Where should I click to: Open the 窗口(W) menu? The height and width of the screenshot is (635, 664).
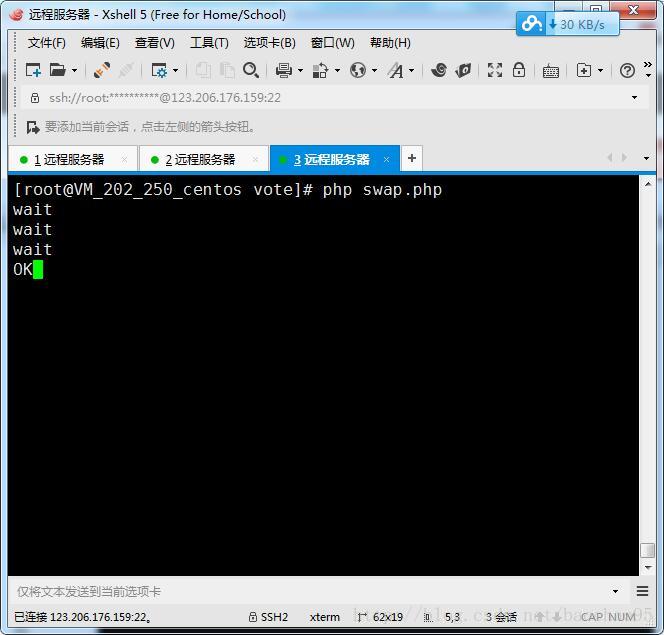[x=332, y=43]
